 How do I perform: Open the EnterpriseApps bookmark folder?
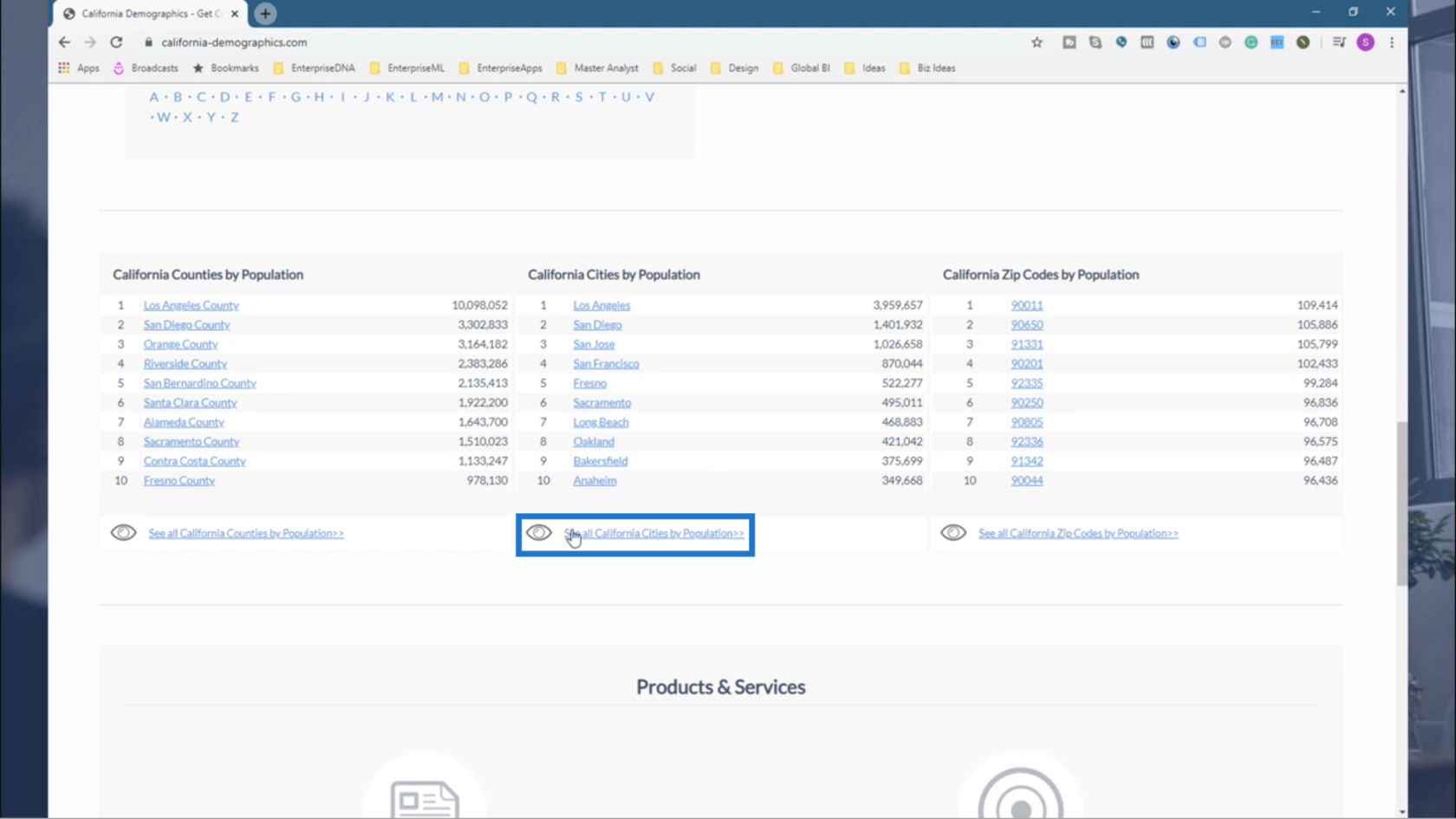tap(500, 68)
